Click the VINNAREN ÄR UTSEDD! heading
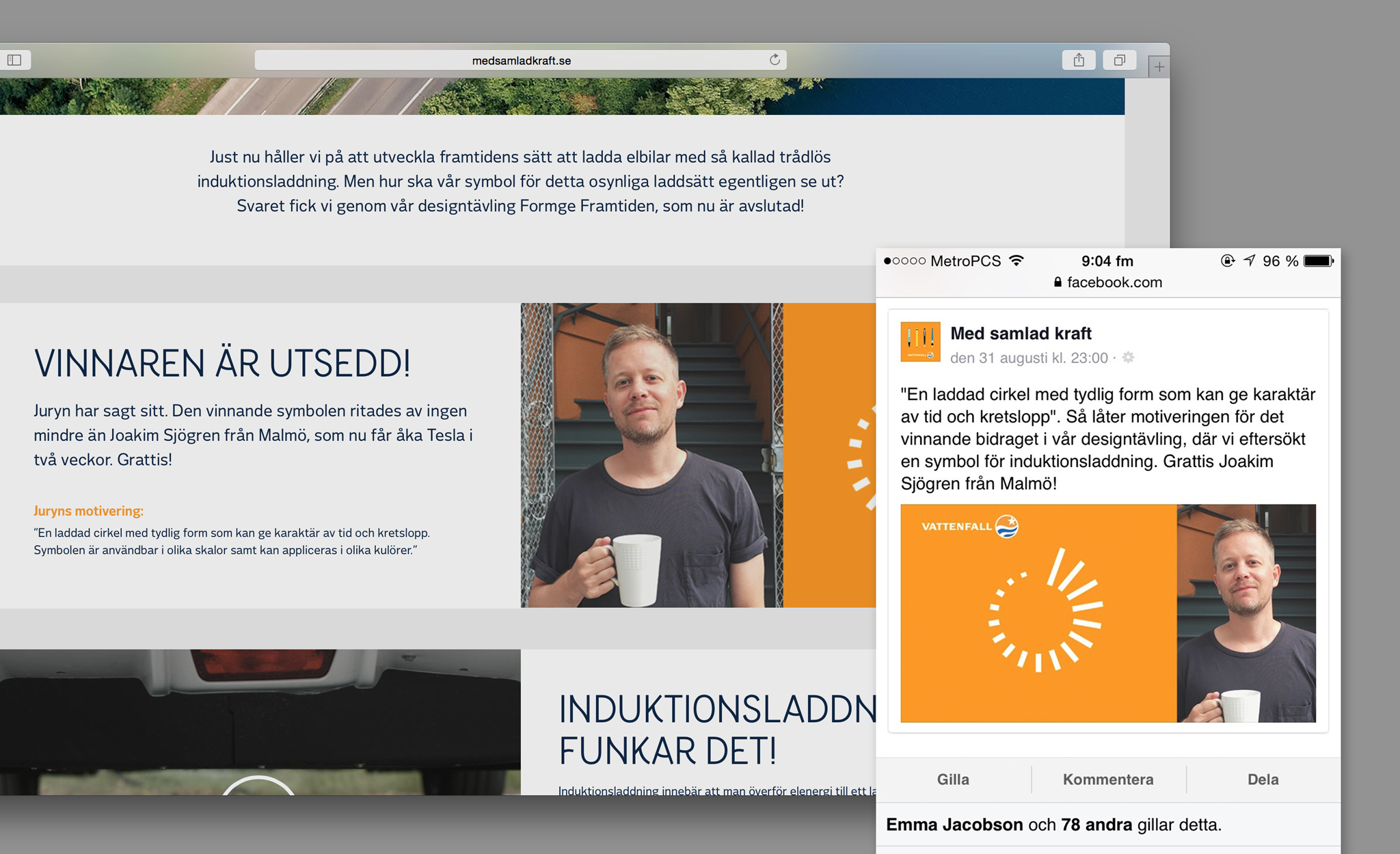This screenshot has width=1400, height=854. click(222, 363)
